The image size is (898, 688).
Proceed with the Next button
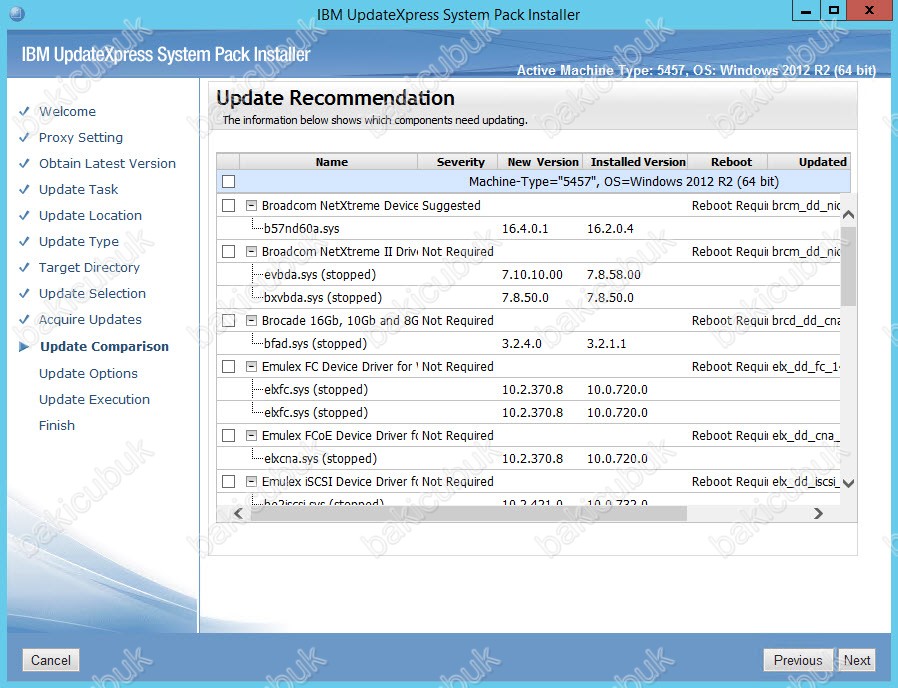(x=857, y=660)
